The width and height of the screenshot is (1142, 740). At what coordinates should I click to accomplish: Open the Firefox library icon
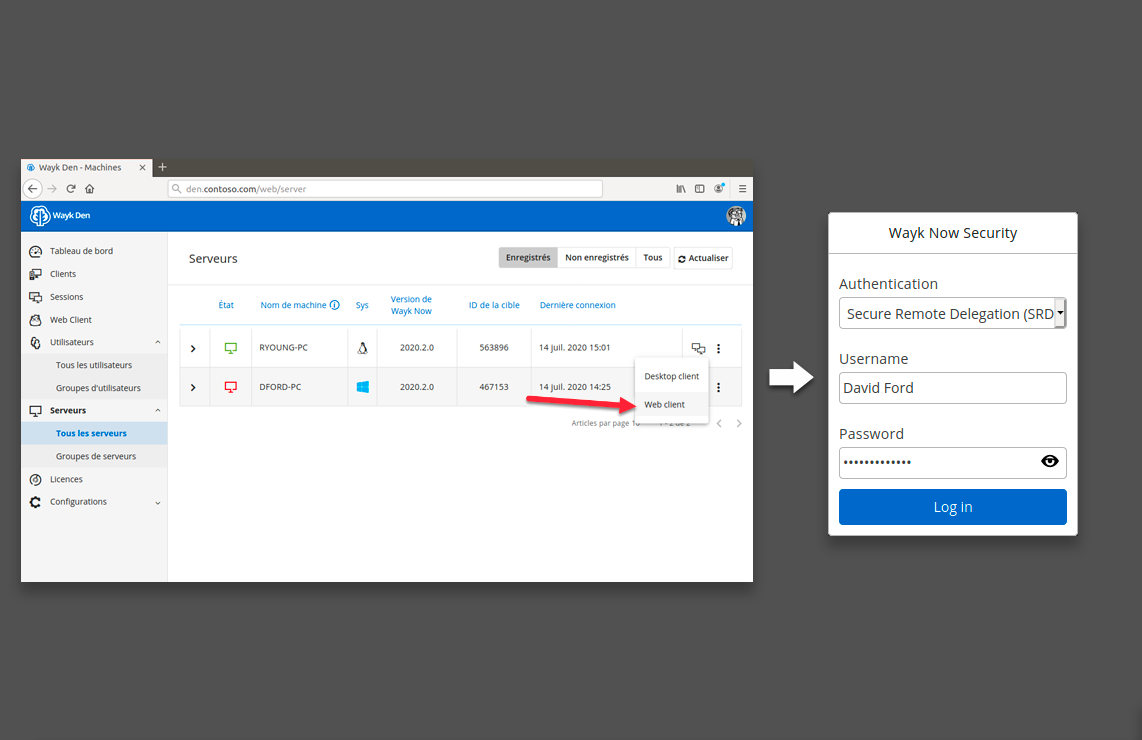(x=680, y=189)
